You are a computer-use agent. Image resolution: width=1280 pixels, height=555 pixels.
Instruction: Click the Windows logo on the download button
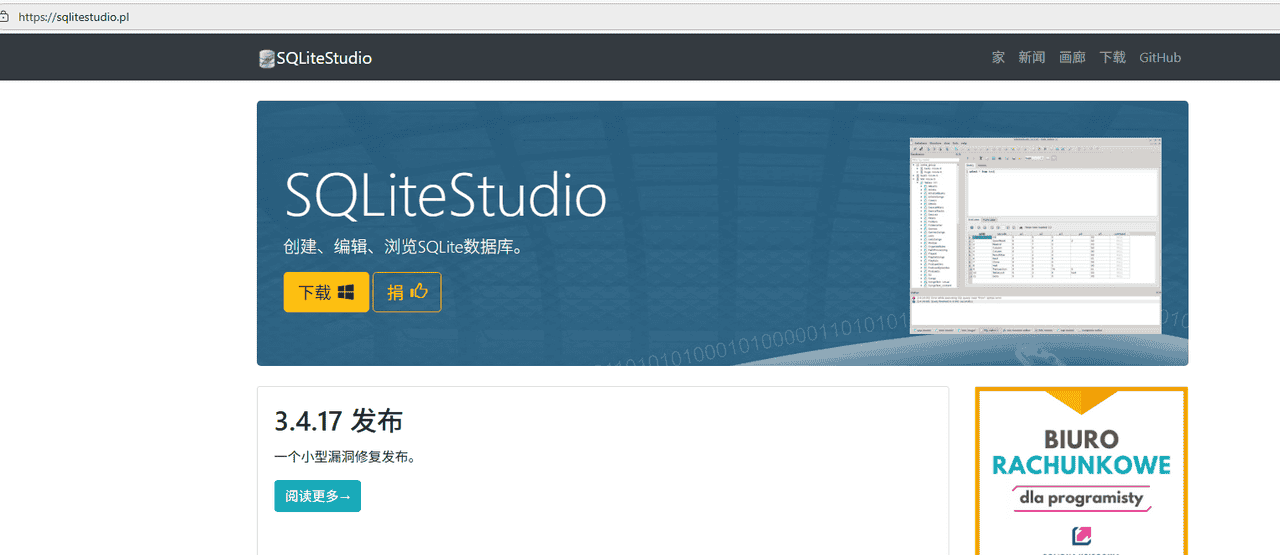[346, 292]
